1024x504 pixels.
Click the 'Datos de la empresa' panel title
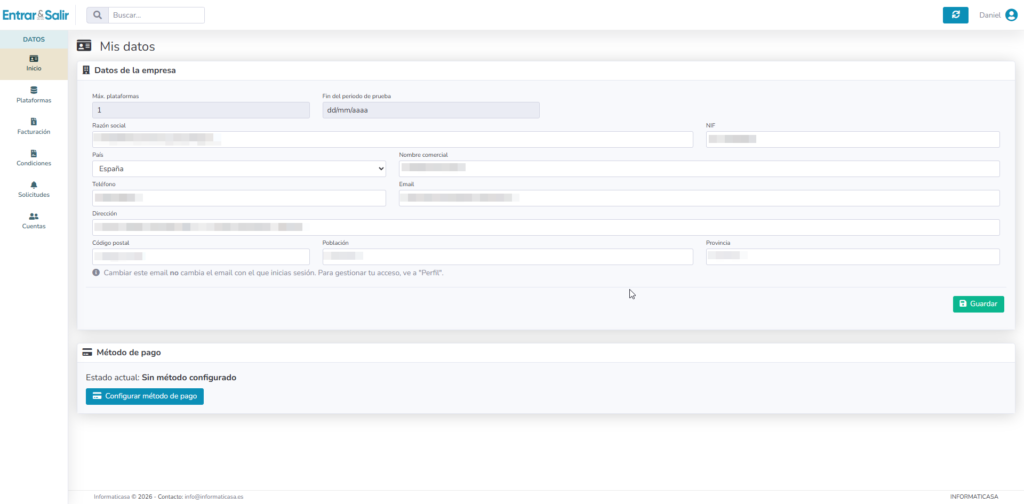pos(135,70)
